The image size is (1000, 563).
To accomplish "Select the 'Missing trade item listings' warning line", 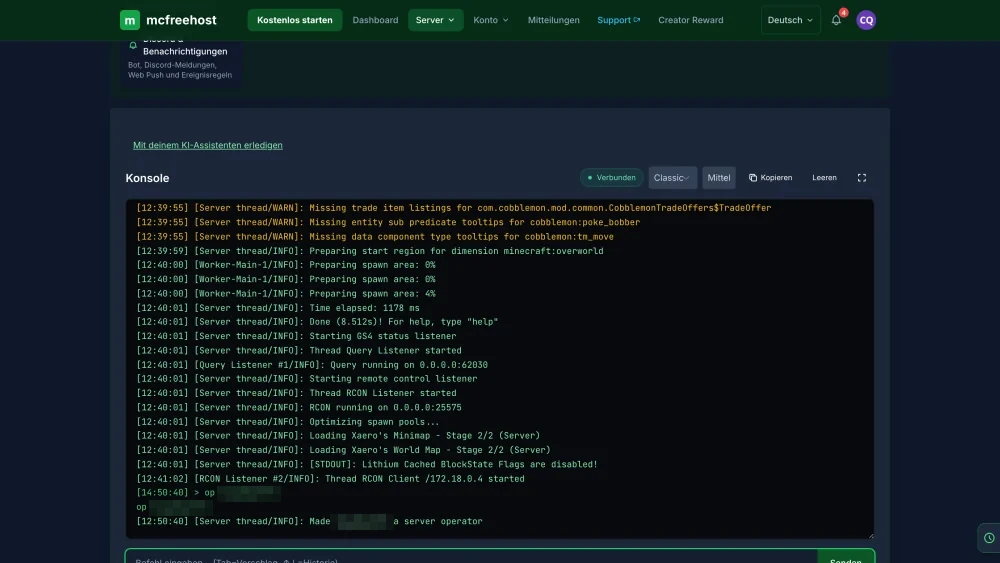I will click(453, 208).
